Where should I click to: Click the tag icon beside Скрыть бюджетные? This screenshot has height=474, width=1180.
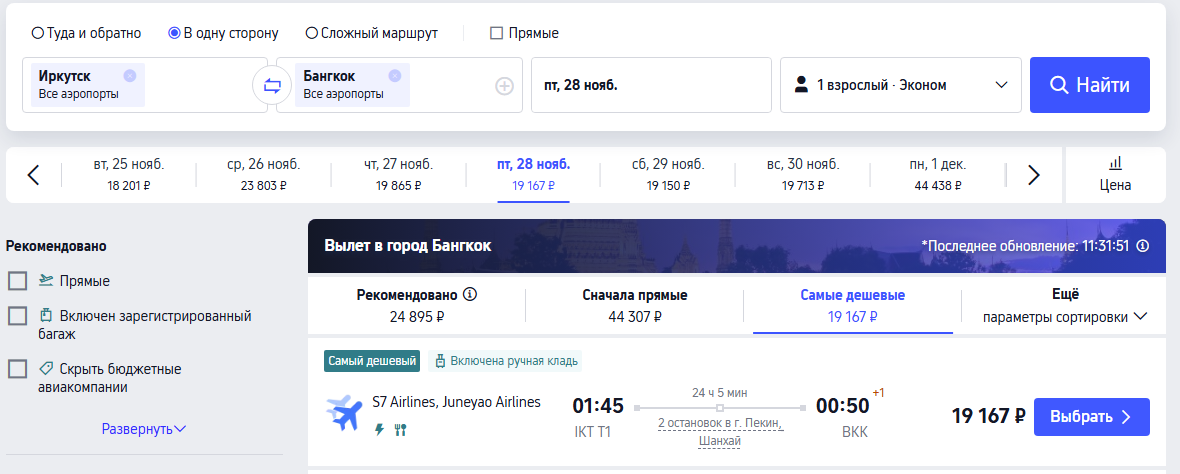tap(46, 369)
